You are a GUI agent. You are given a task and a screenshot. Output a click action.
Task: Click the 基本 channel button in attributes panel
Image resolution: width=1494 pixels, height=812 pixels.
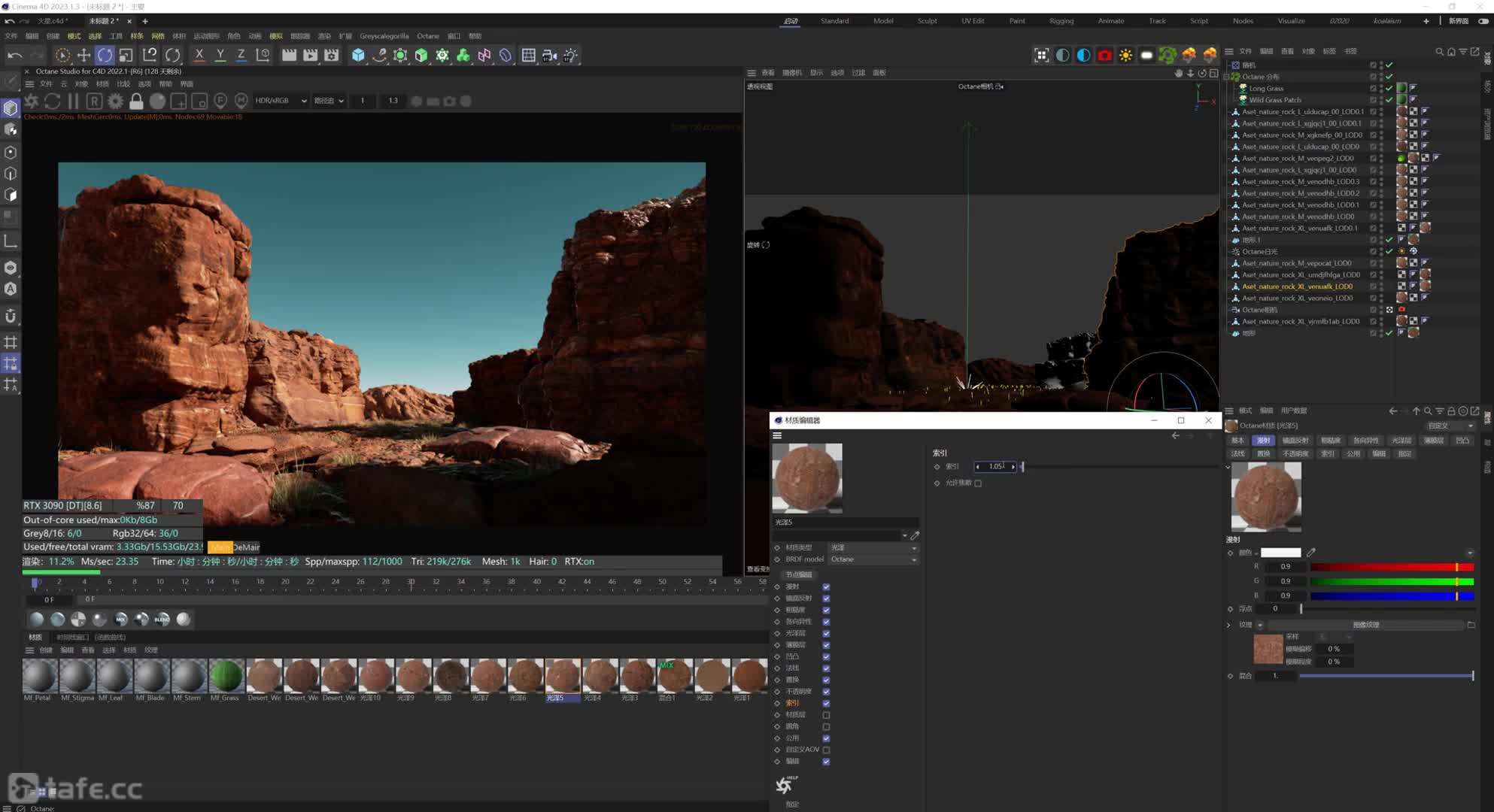tap(1238, 441)
